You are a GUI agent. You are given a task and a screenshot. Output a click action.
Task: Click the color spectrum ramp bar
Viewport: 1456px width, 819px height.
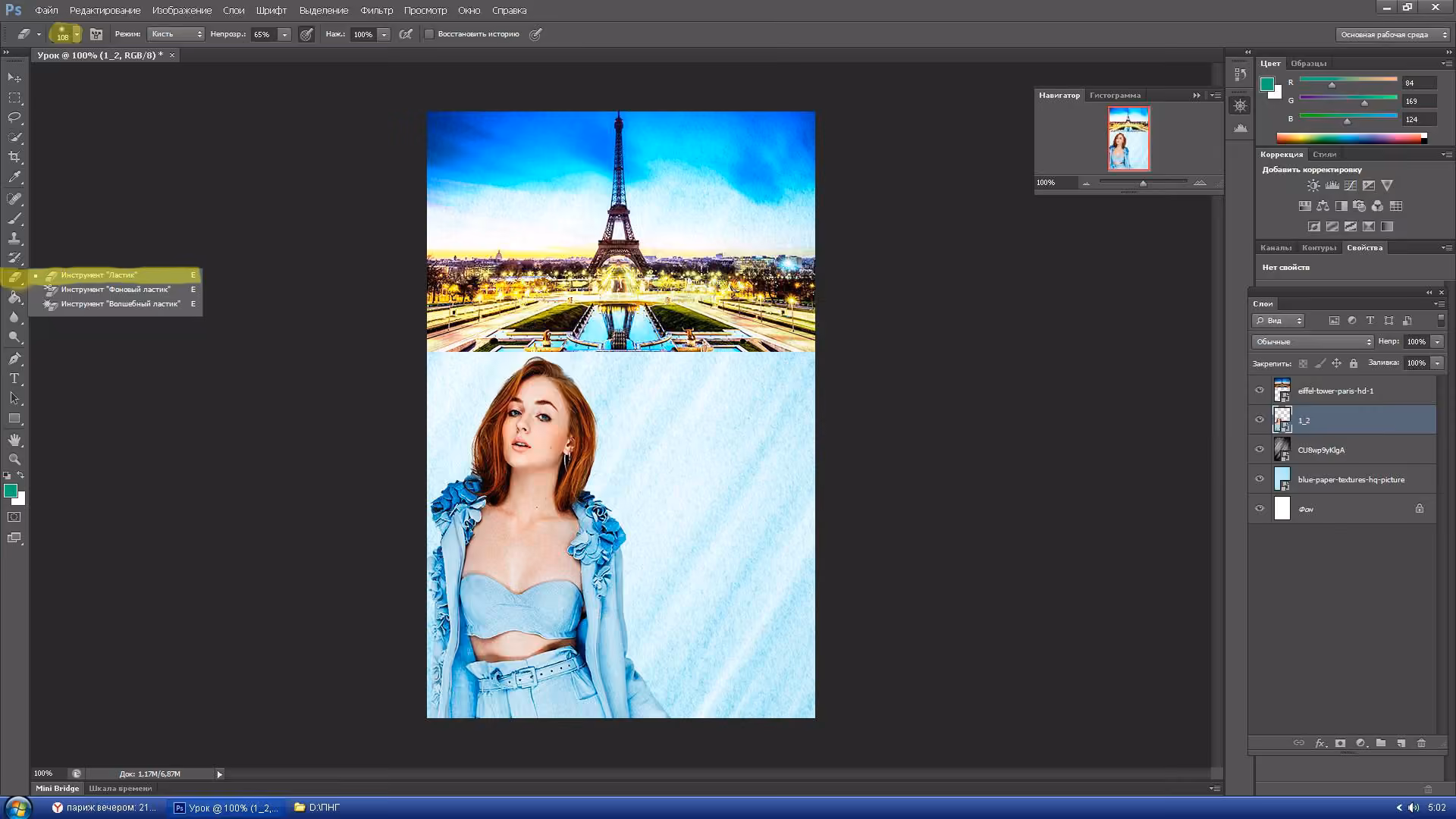(x=1351, y=138)
